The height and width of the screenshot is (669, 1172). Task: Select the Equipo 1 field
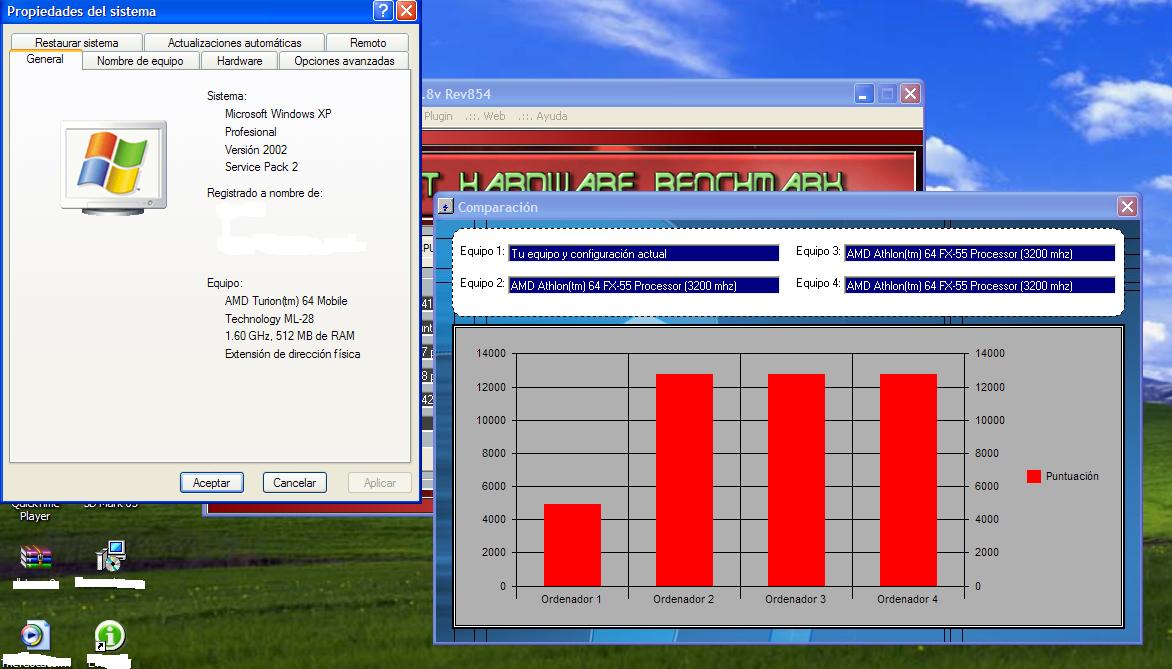(644, 253)
